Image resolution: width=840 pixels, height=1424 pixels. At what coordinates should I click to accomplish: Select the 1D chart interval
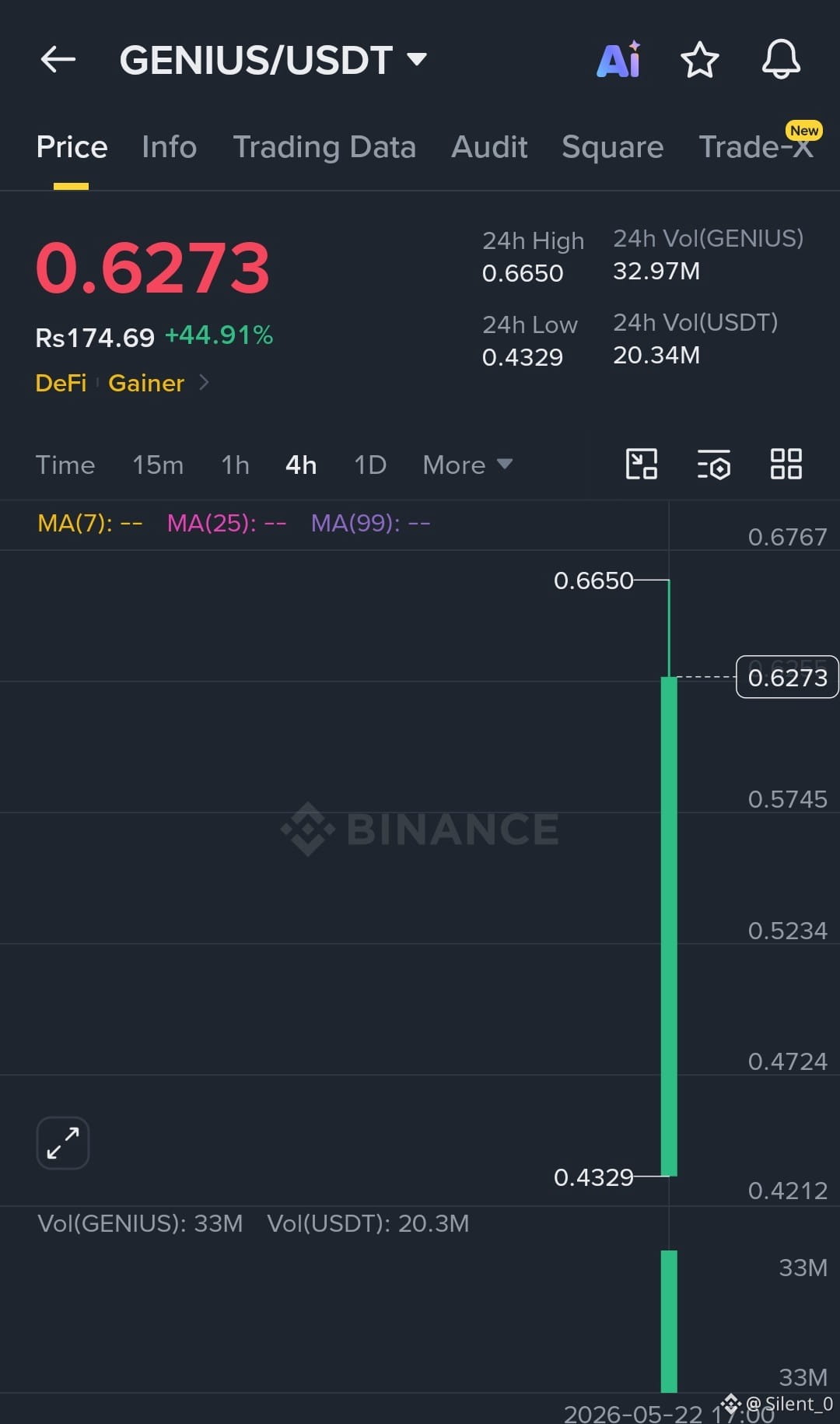pos(370,465)
